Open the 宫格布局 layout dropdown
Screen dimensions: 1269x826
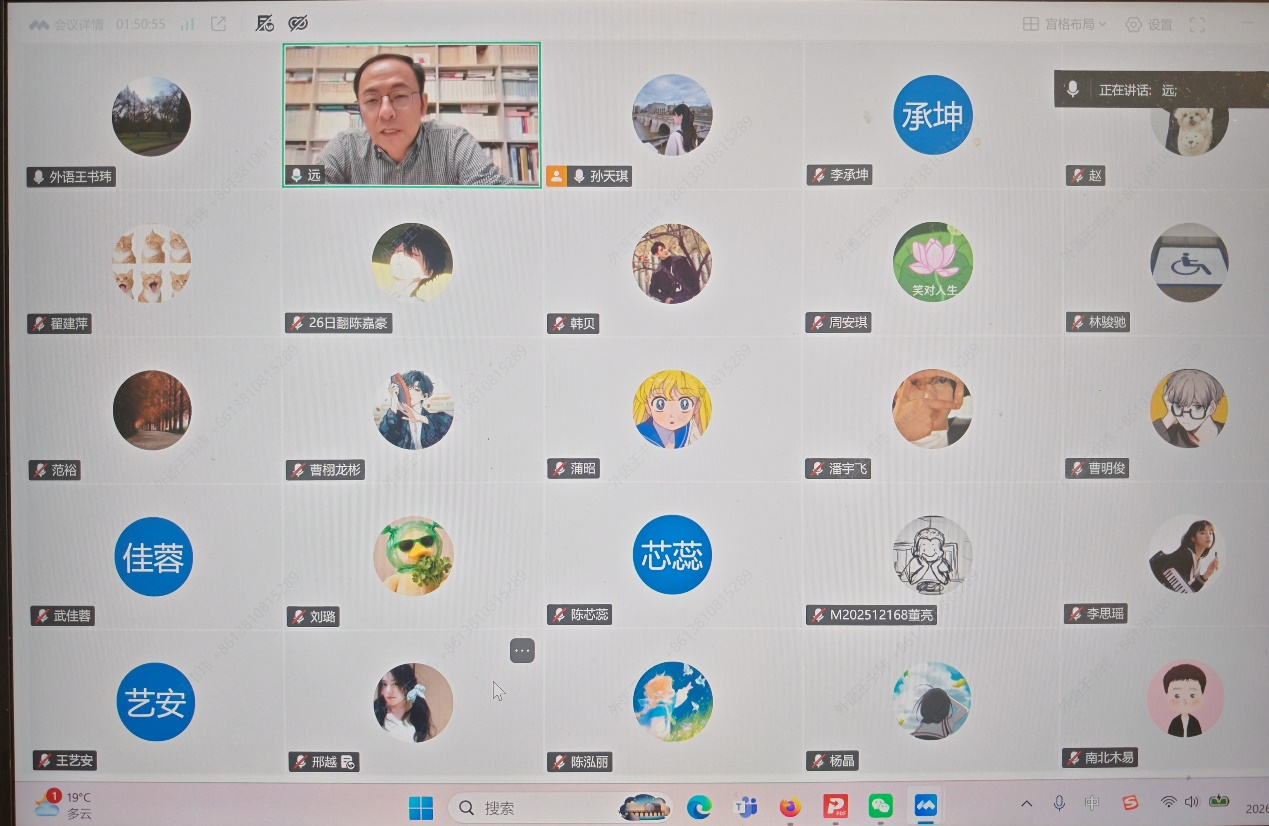(1066, 24)
